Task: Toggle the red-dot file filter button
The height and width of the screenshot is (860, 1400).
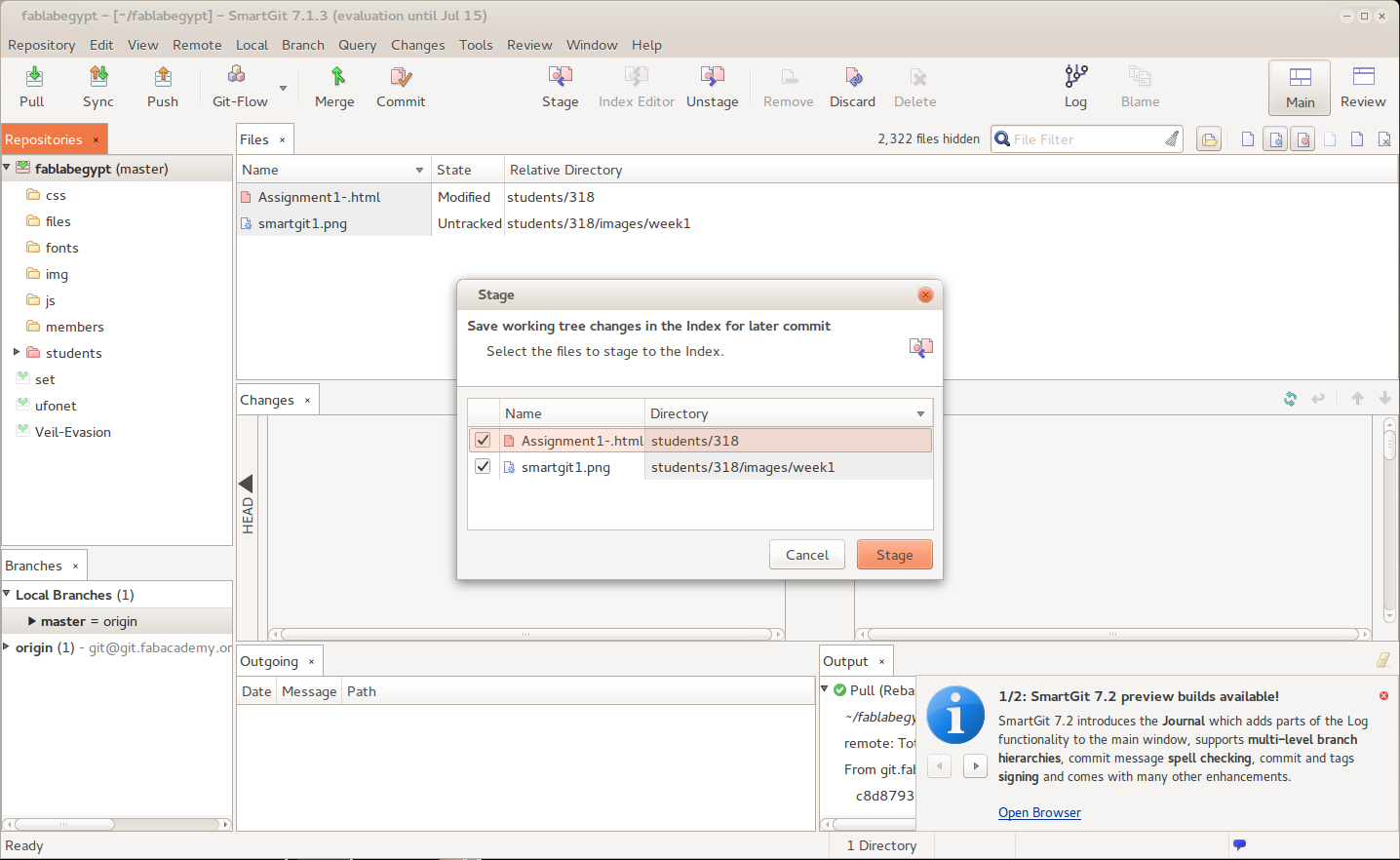Action: 1303,139
